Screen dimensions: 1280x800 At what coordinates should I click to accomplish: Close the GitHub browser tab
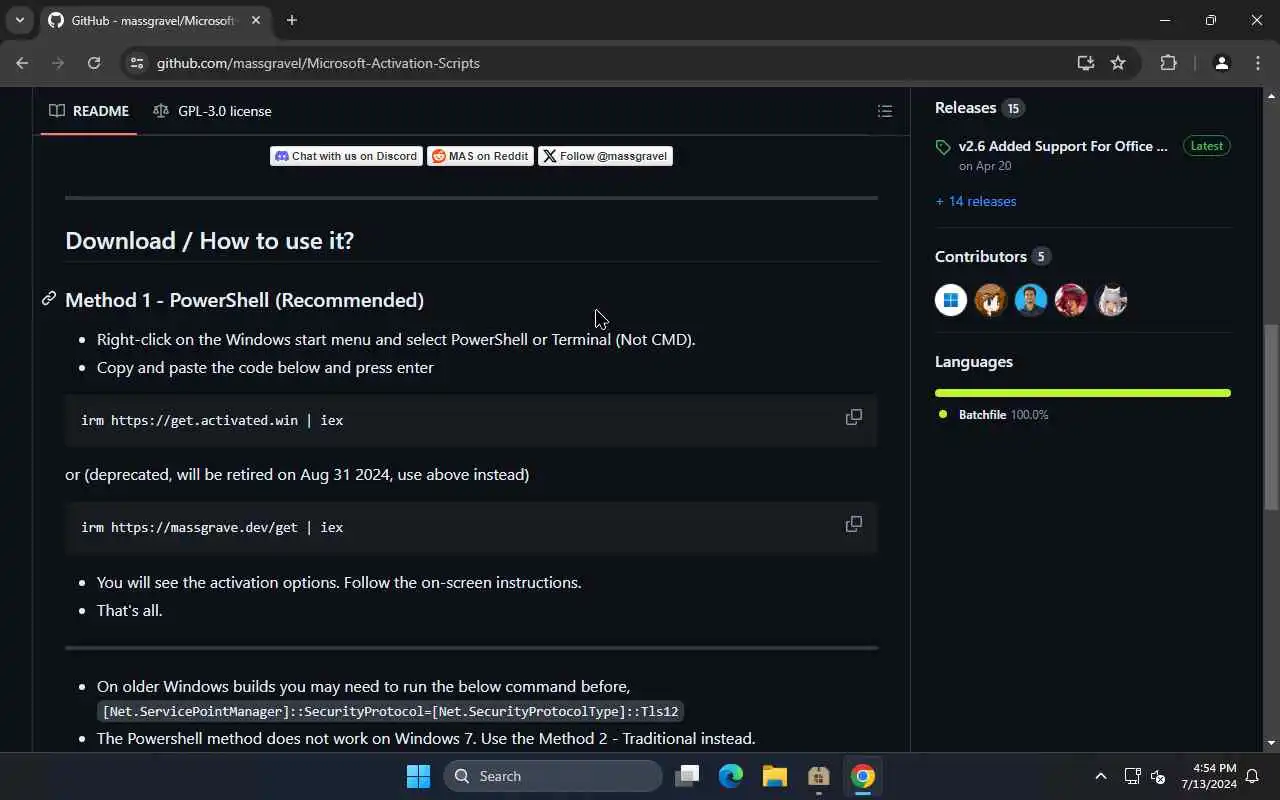click(254, 20)
